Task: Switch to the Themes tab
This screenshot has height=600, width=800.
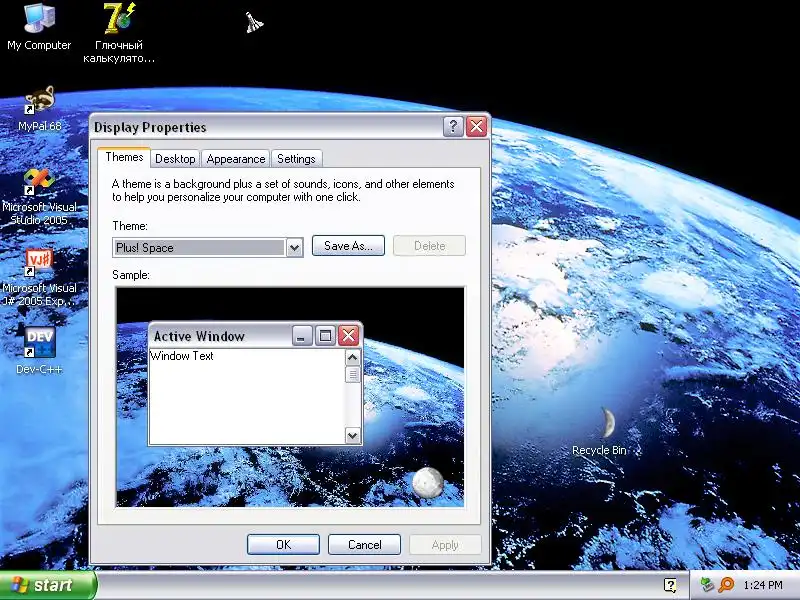Action: pyautogui.click(x=124, y=157)
